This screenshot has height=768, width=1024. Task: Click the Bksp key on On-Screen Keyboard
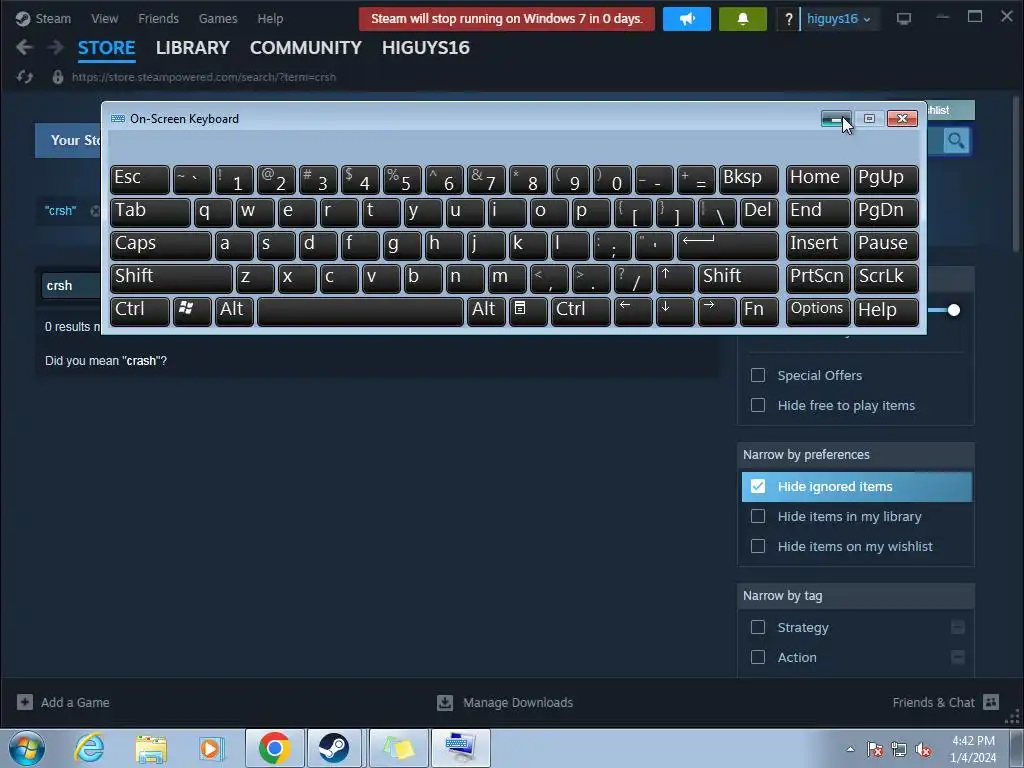(x=749, y=179)
